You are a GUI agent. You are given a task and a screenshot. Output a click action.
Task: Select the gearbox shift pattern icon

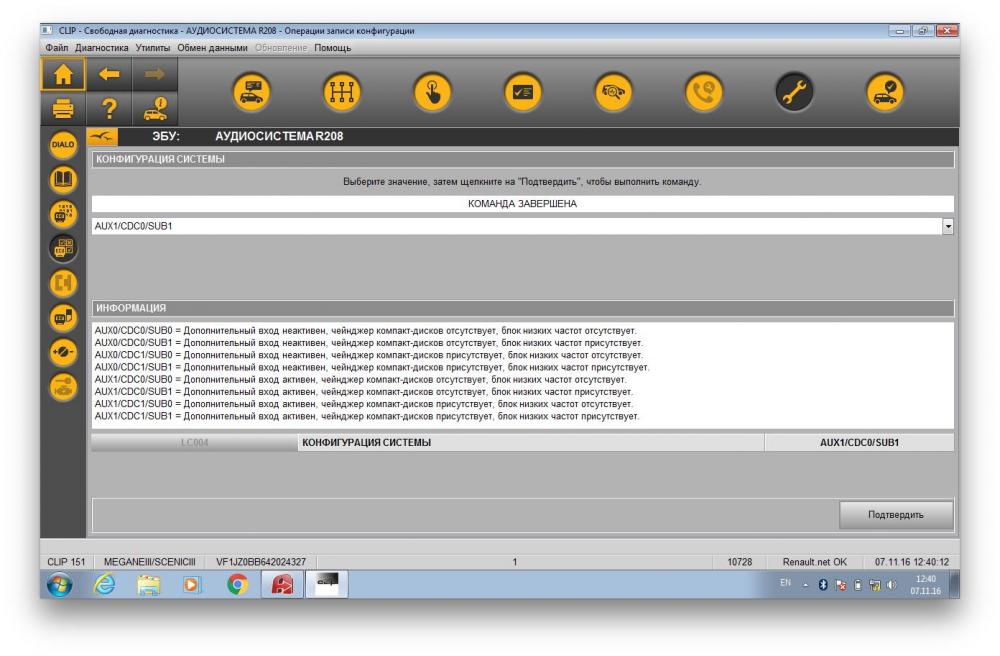point(342,92)
